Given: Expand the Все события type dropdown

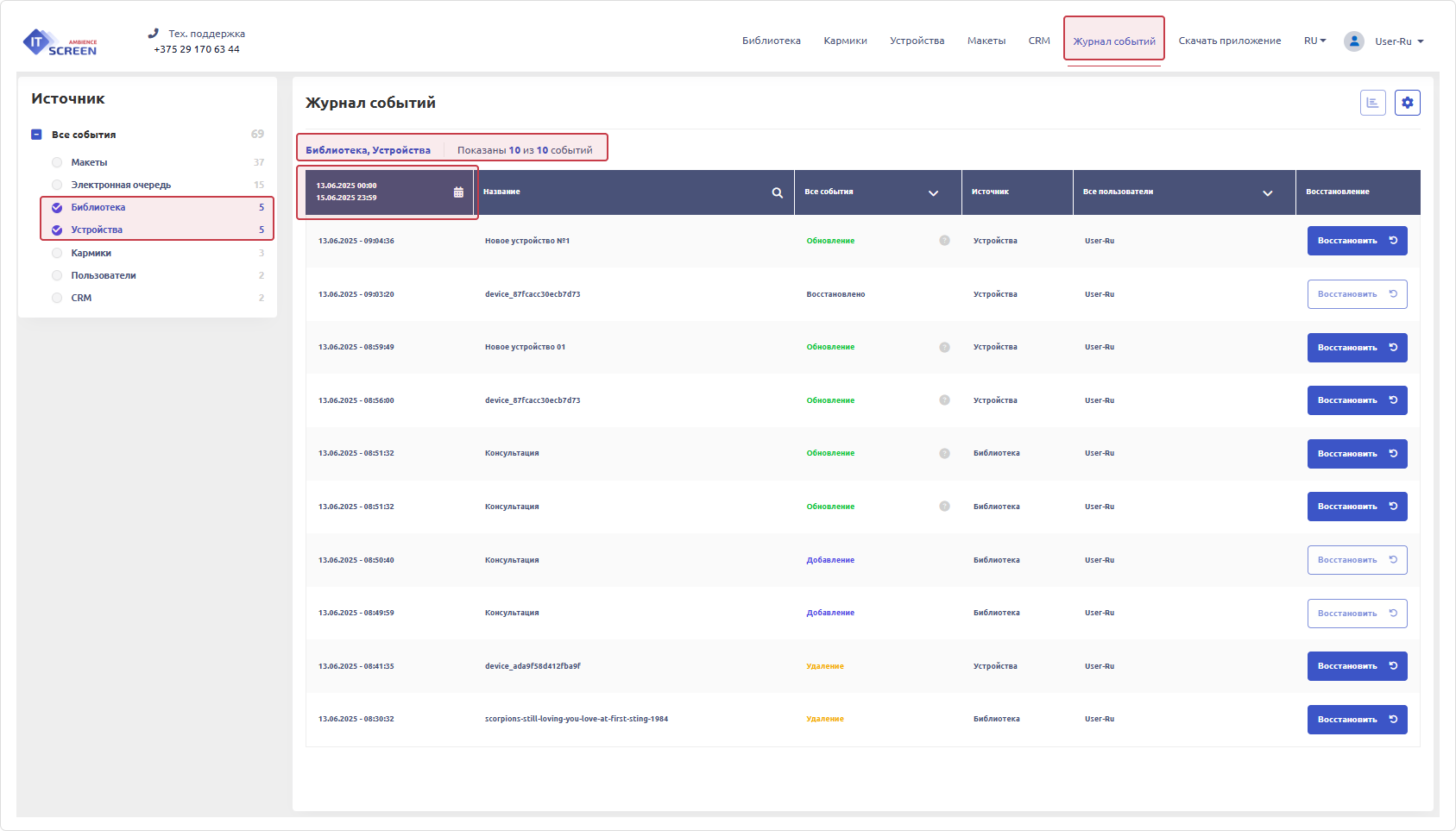Looking at the screenshot, I should [932, 192].
